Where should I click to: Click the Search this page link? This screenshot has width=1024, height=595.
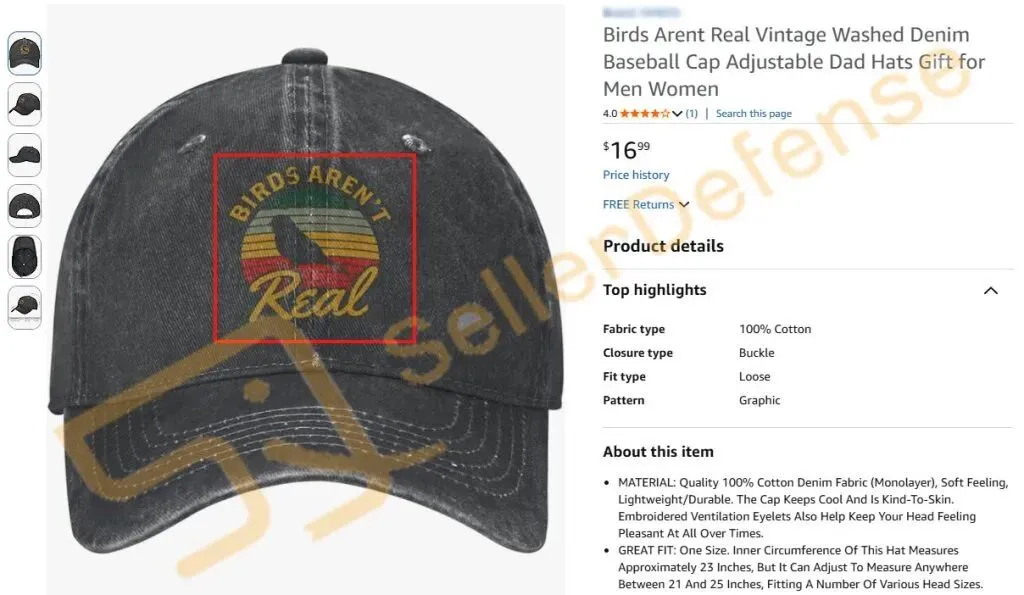click(754, 114)
